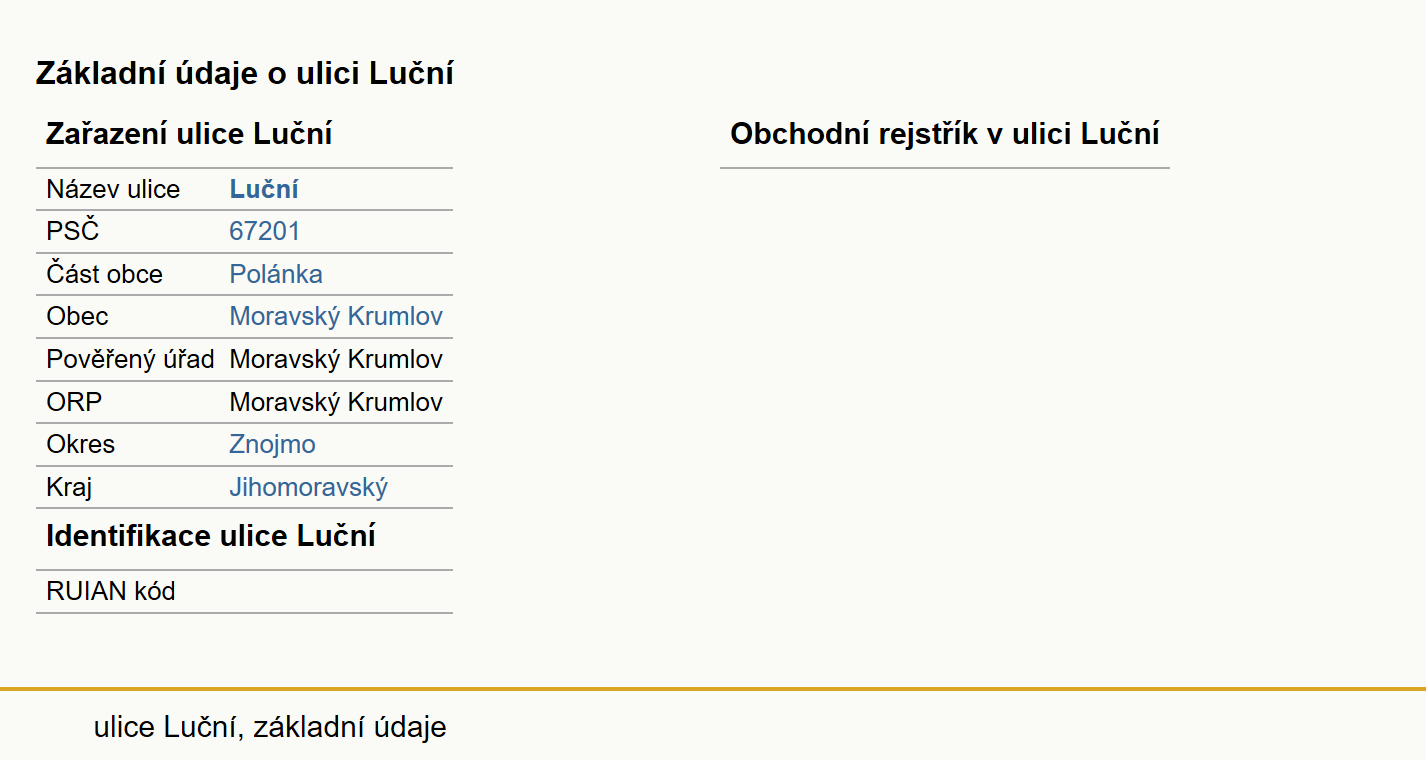This screenshot has width=1426, height=760.
Task: Open postal code 67201 link
Action: [x=264, y=231]
